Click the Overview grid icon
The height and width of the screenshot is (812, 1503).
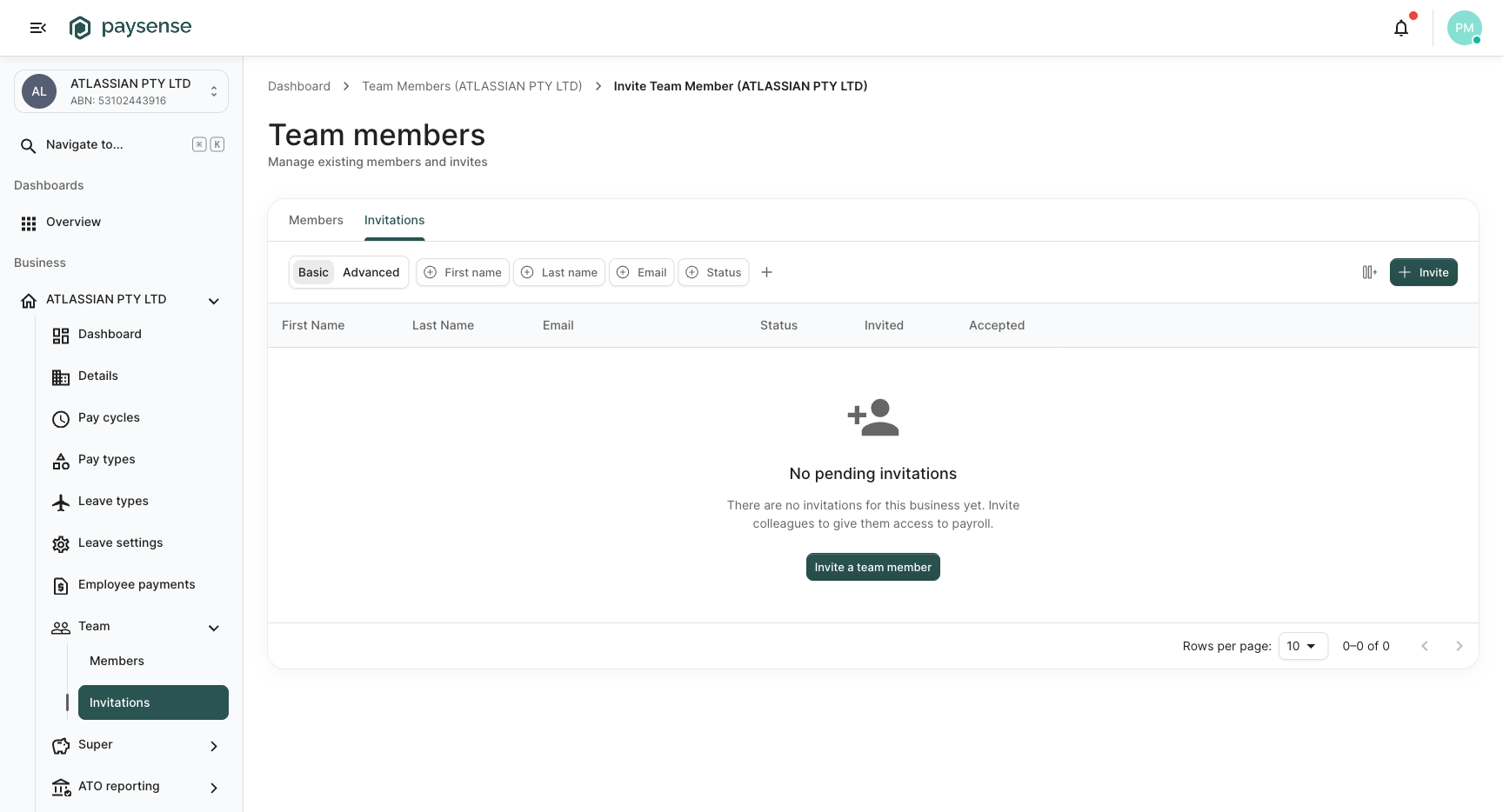(x=29, y=223)
